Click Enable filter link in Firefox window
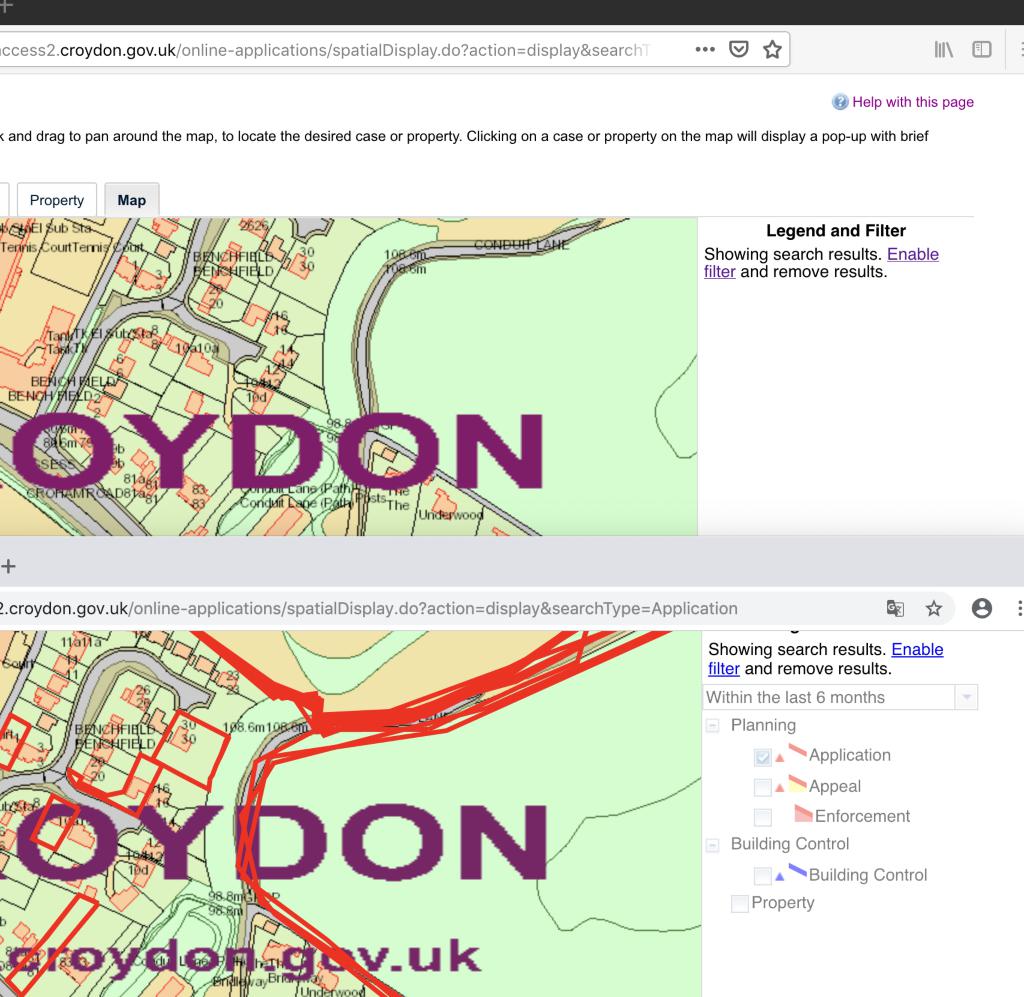Screen dimensions: 1024x997 [912, 254]
